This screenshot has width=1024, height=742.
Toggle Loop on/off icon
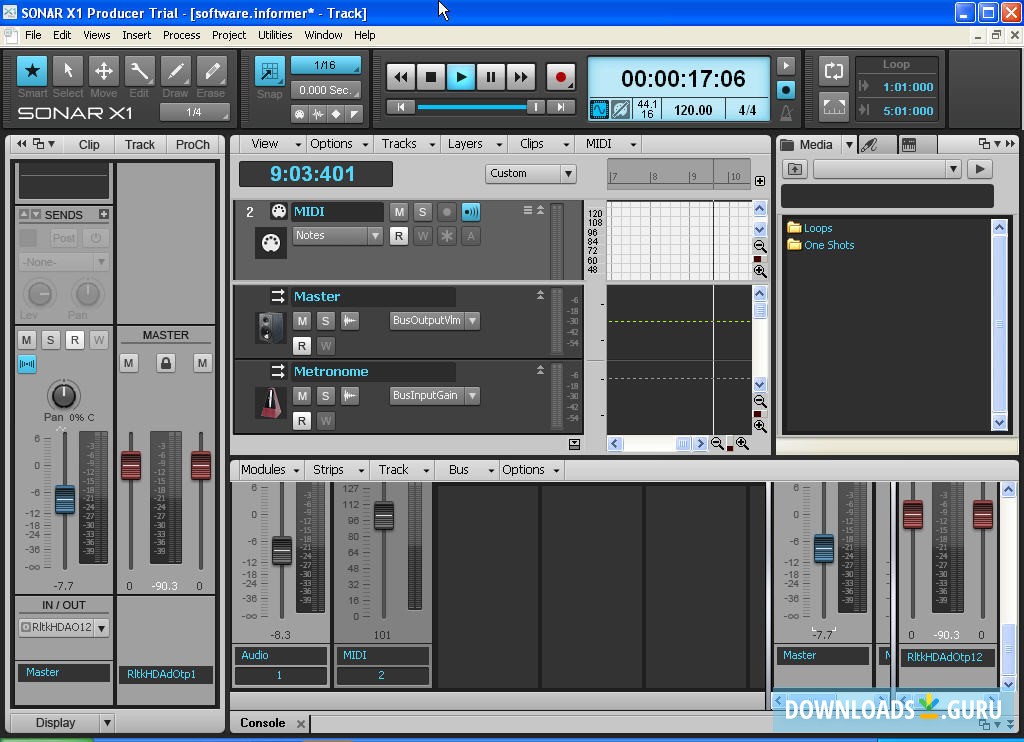click(x=834, y=71)
